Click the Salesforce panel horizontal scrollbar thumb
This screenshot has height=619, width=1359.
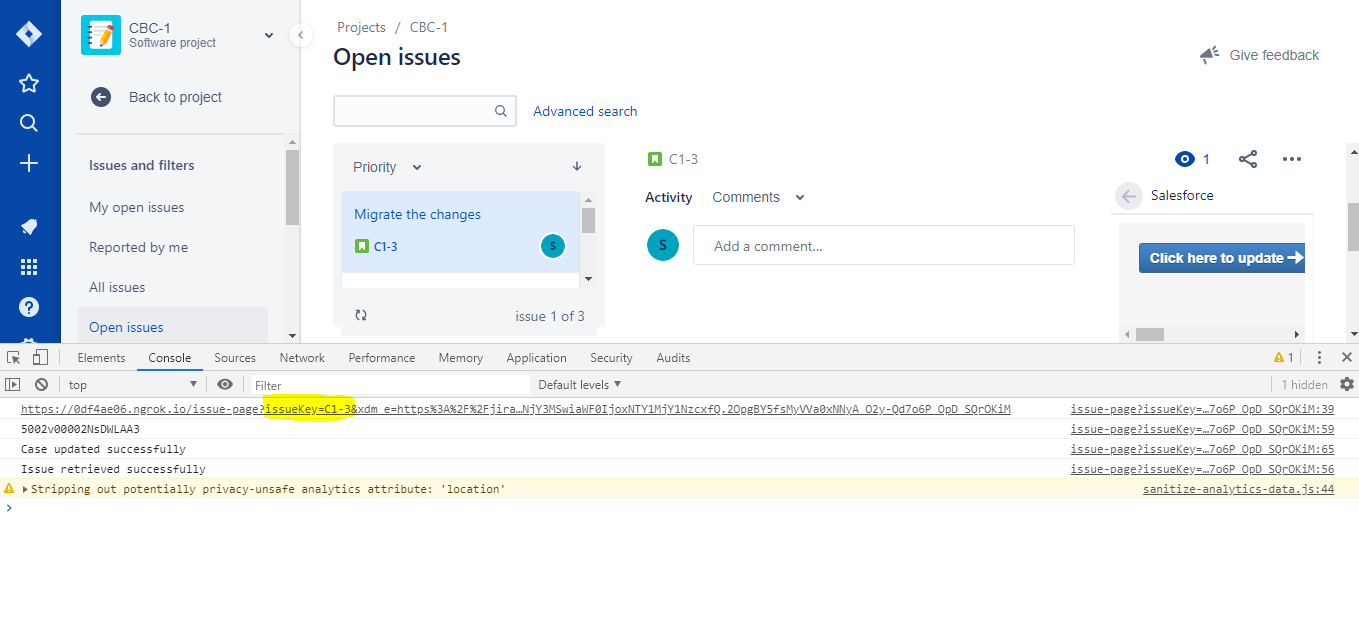click(1150, 334)
